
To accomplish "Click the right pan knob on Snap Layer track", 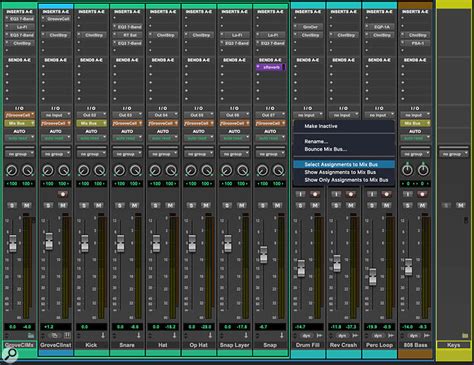I will click(x=243, y=170).
